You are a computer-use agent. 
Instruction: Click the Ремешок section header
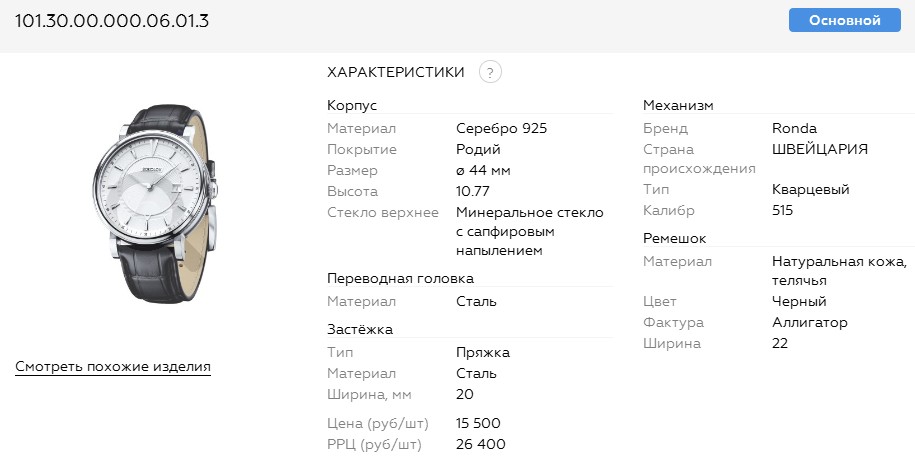point(674,238)
